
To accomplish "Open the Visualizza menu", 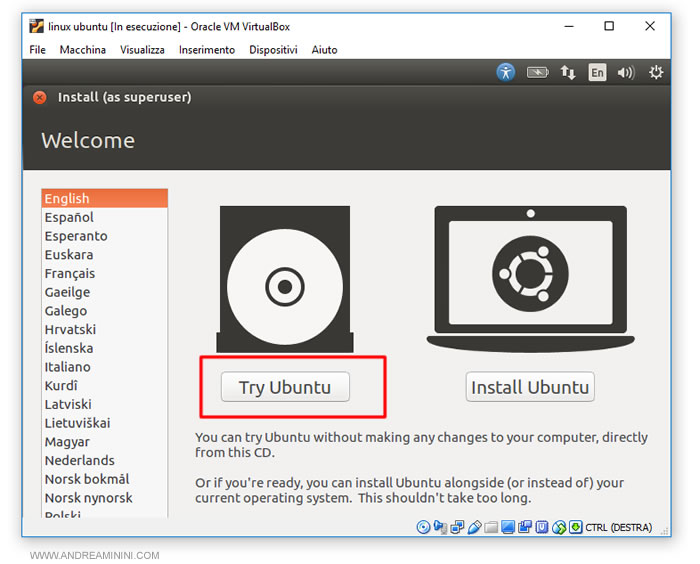I will 142,50.
